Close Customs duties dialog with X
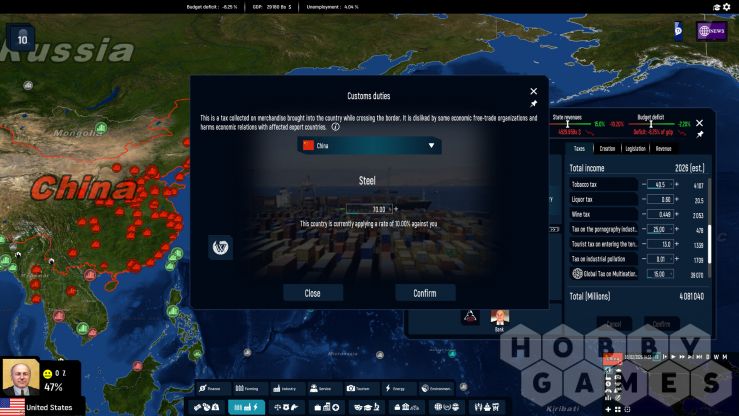The height and width of the screenshot is (416, 739). 534,91
